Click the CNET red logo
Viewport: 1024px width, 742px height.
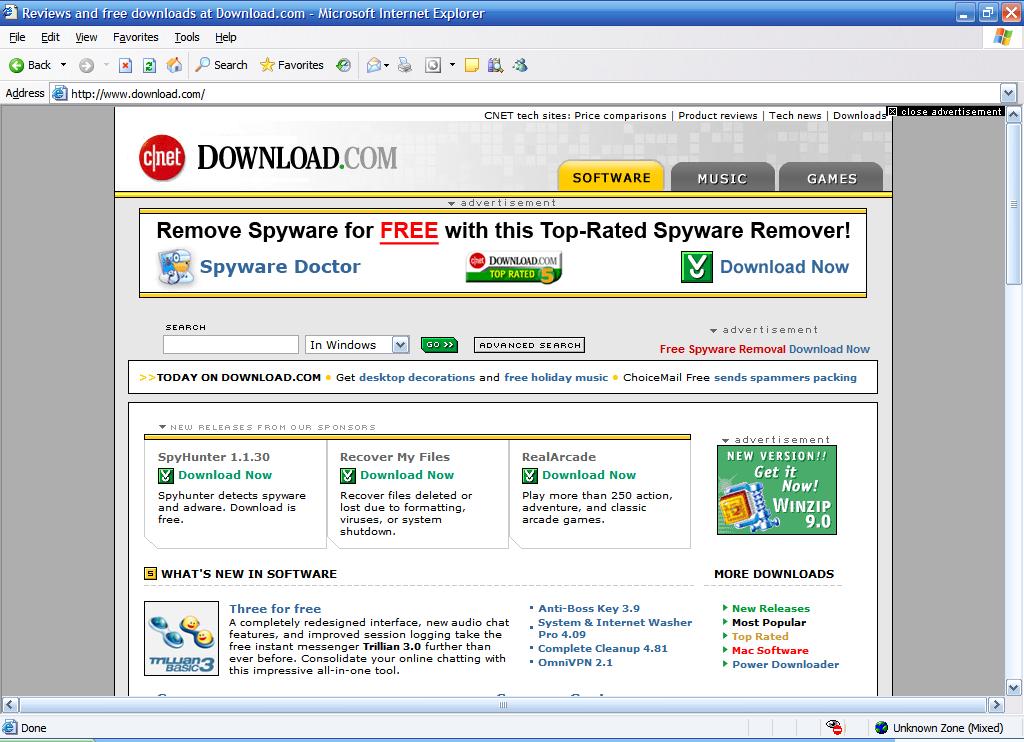[161, 157]
